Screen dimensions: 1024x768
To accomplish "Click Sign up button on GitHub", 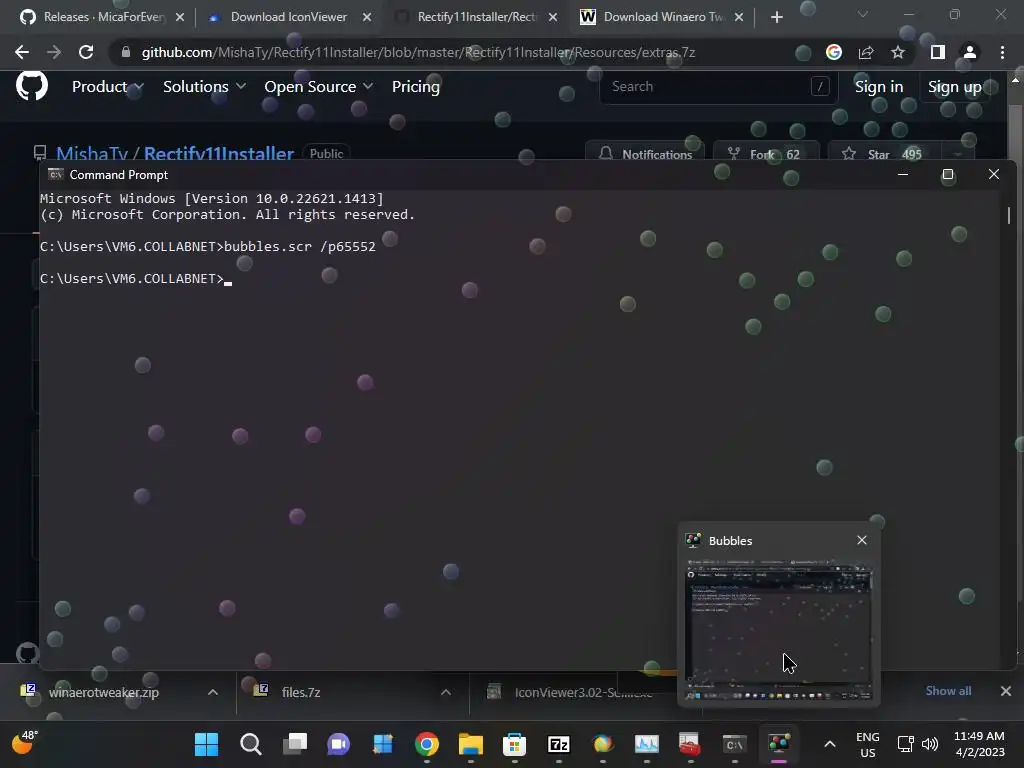I will click(x=955, y=87).
